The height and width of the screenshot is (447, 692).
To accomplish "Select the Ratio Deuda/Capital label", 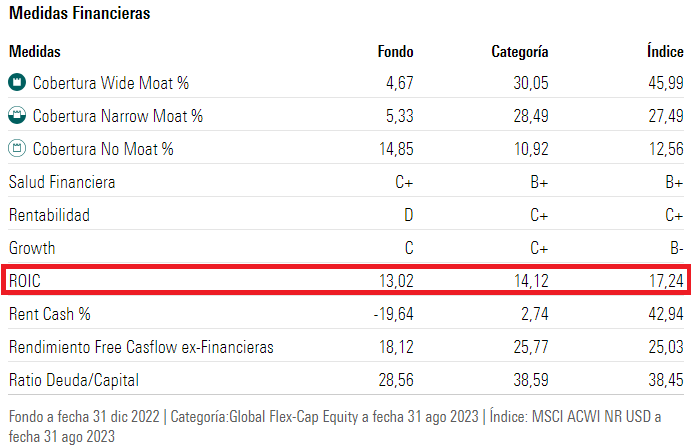I will (74, 380).
